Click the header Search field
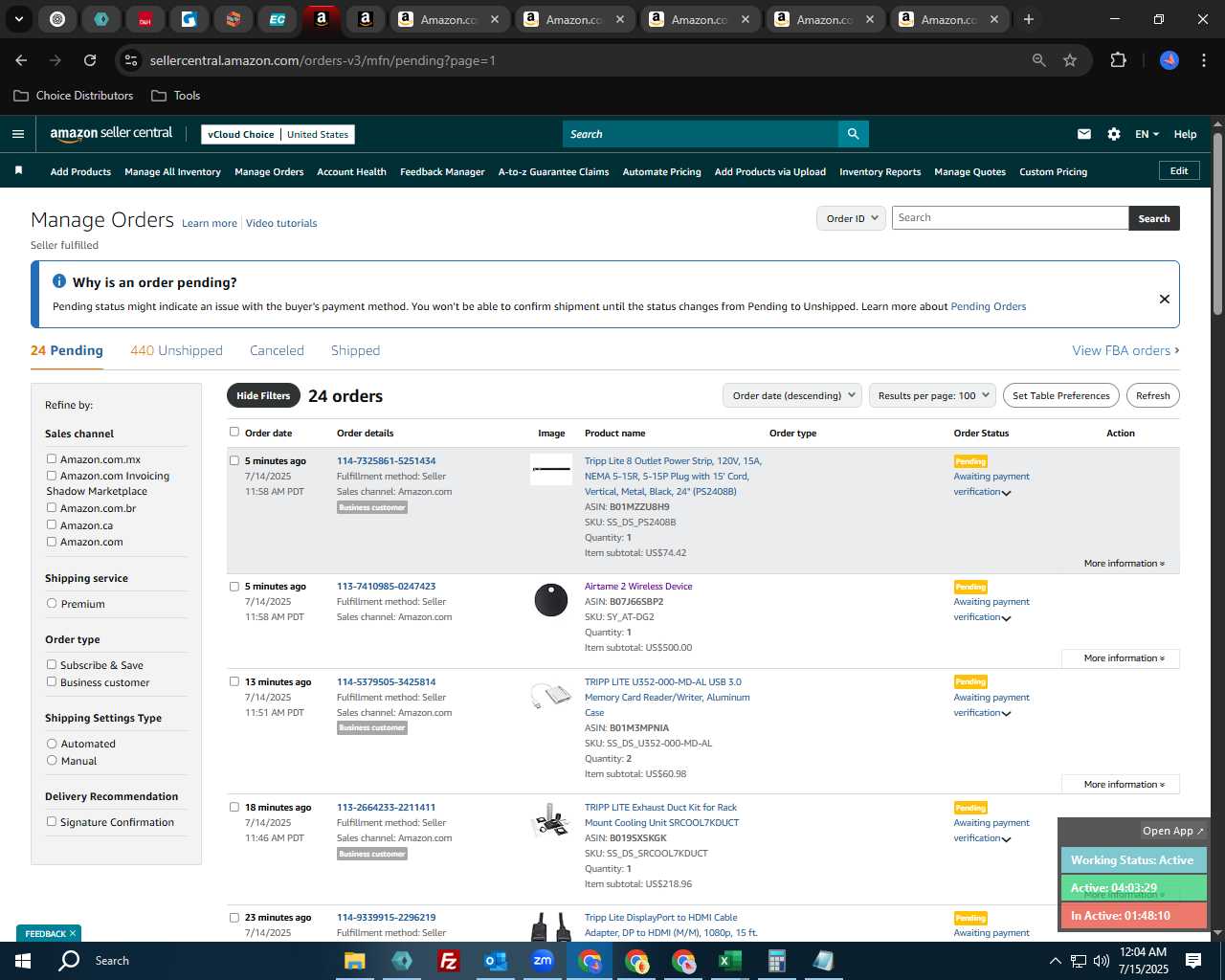 701,134
